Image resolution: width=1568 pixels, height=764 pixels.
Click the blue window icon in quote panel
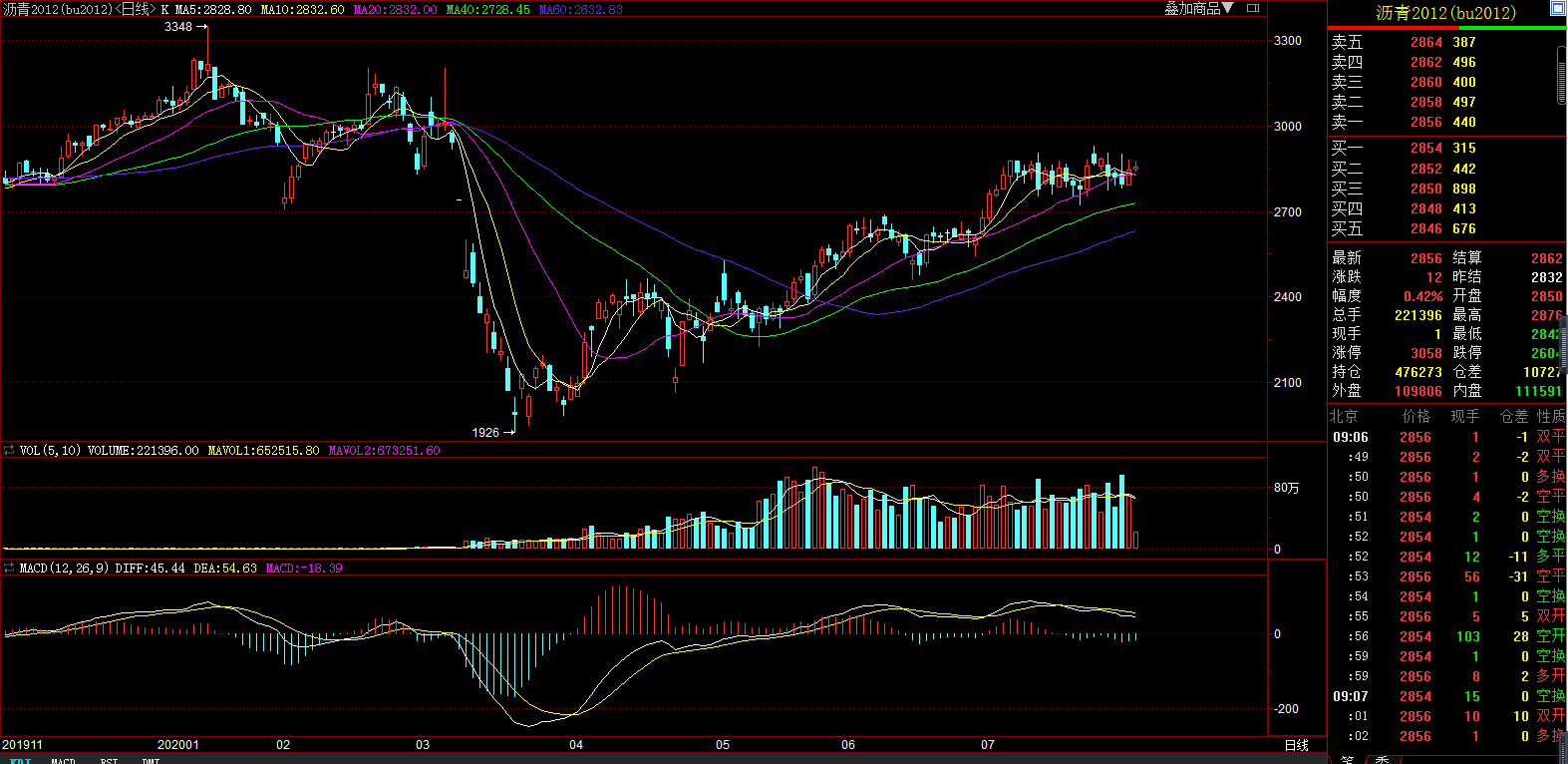point(1557,8)
